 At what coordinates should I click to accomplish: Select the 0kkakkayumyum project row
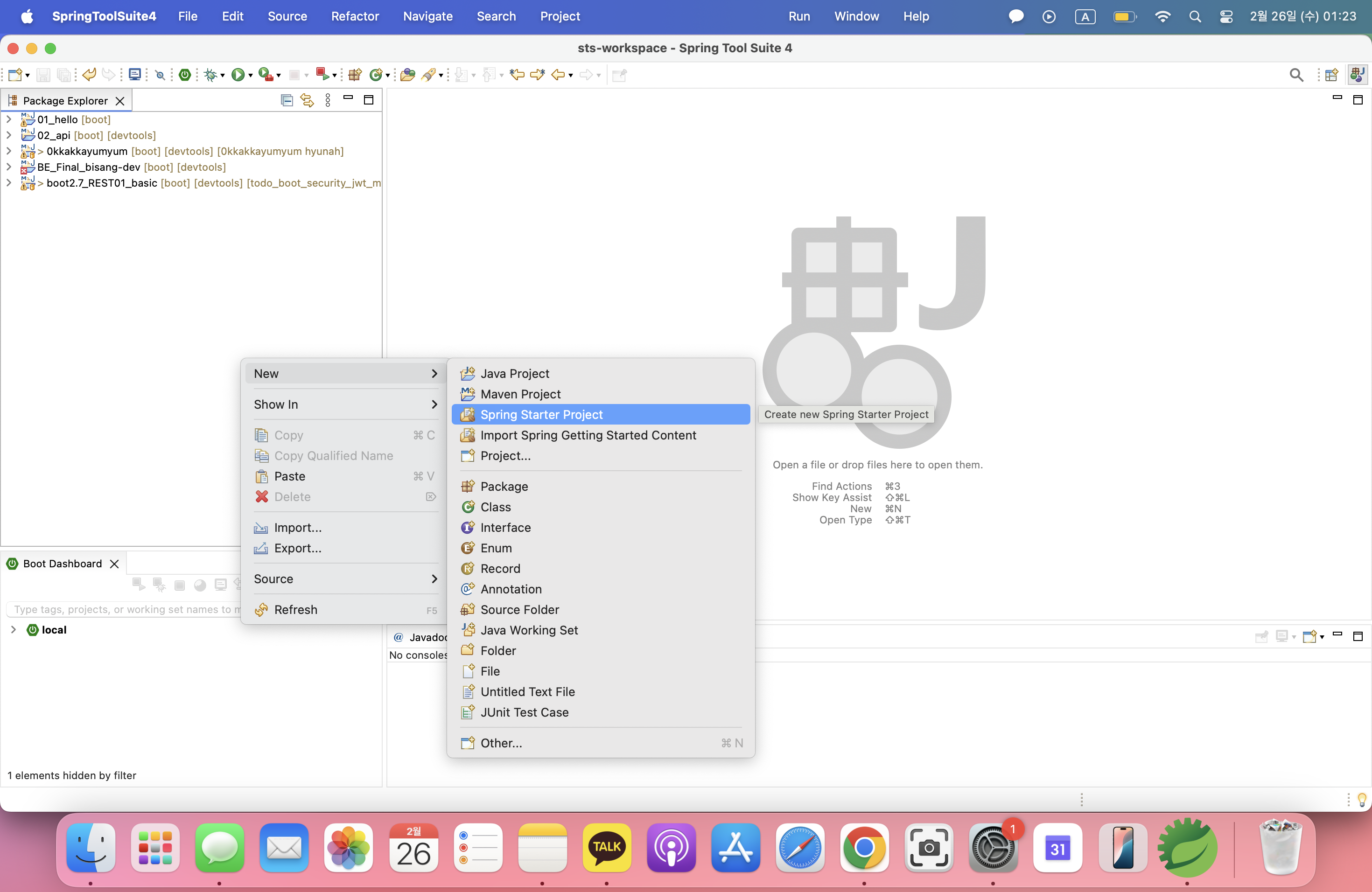[190, 151]
